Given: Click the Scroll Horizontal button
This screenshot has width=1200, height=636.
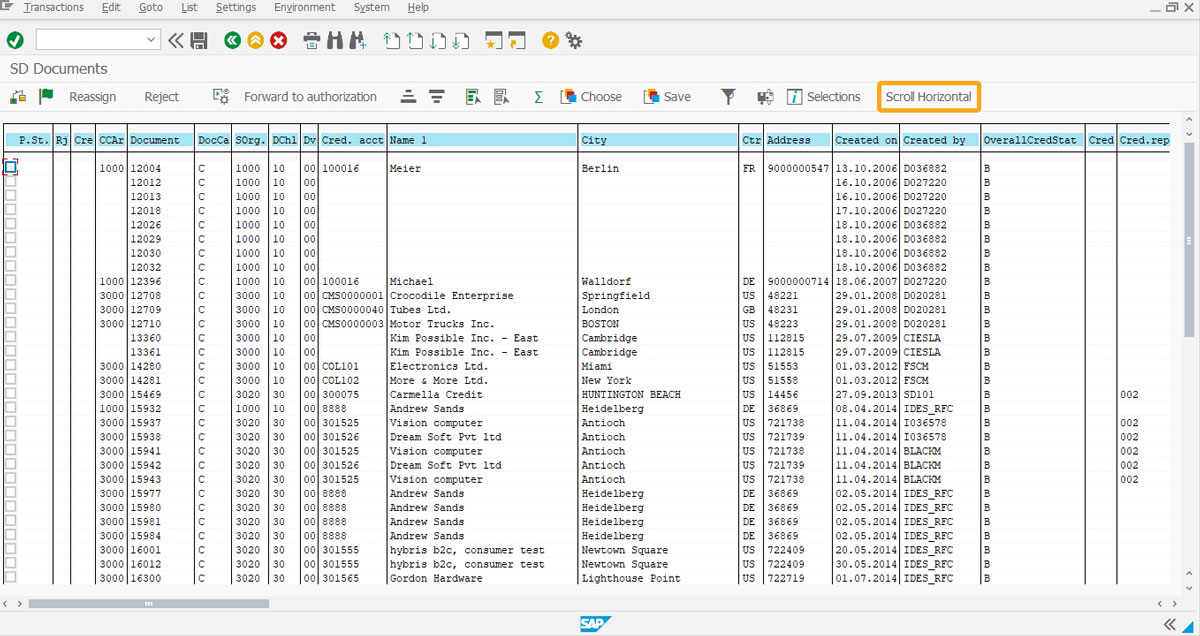Looking at the screenshot, I should (928, 97).
